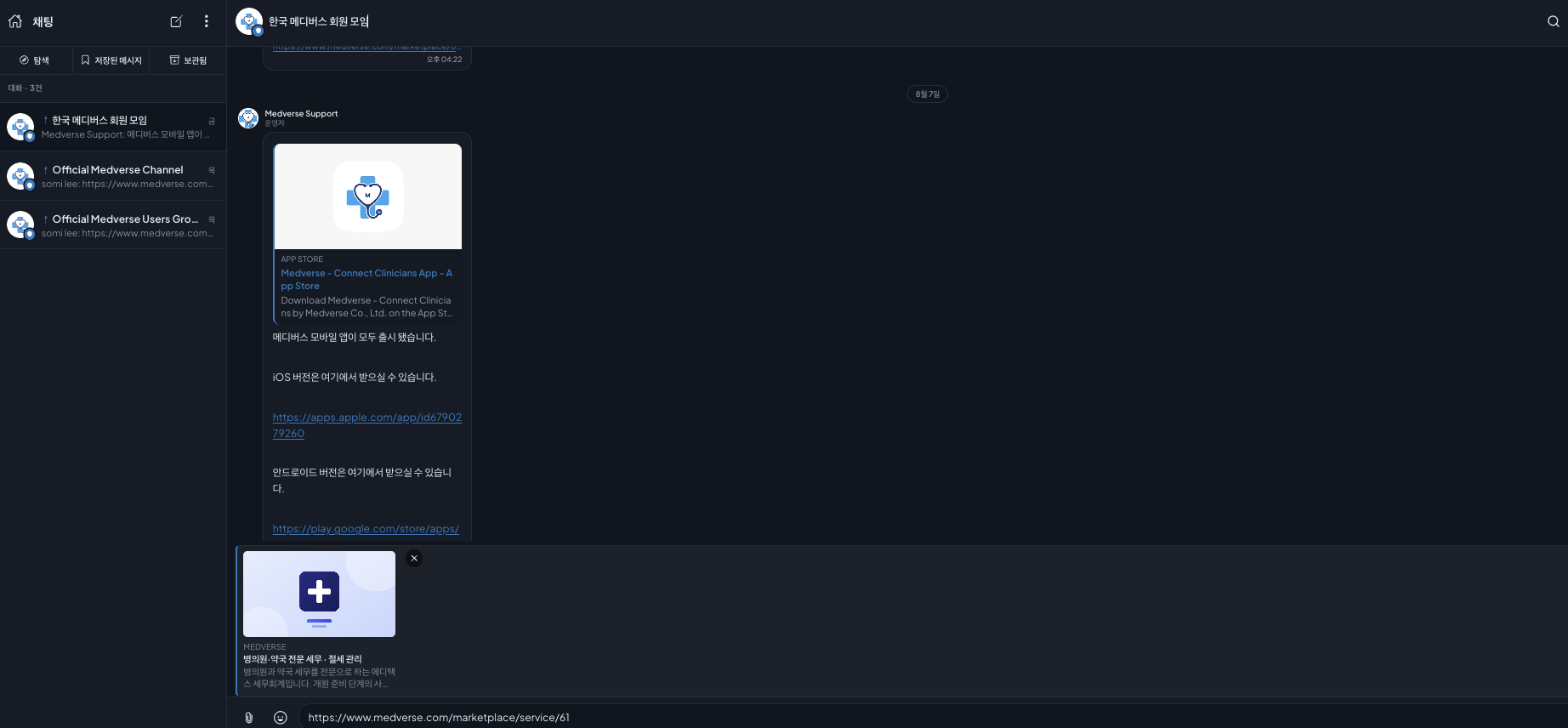Click the 안드로이드 버전은 여기에서 message line
1568x728 pixels.
pos(361,481)
